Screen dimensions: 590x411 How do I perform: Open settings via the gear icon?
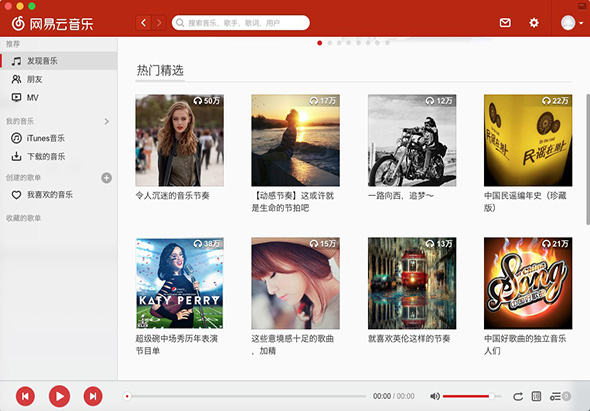(x=534, y=23)
